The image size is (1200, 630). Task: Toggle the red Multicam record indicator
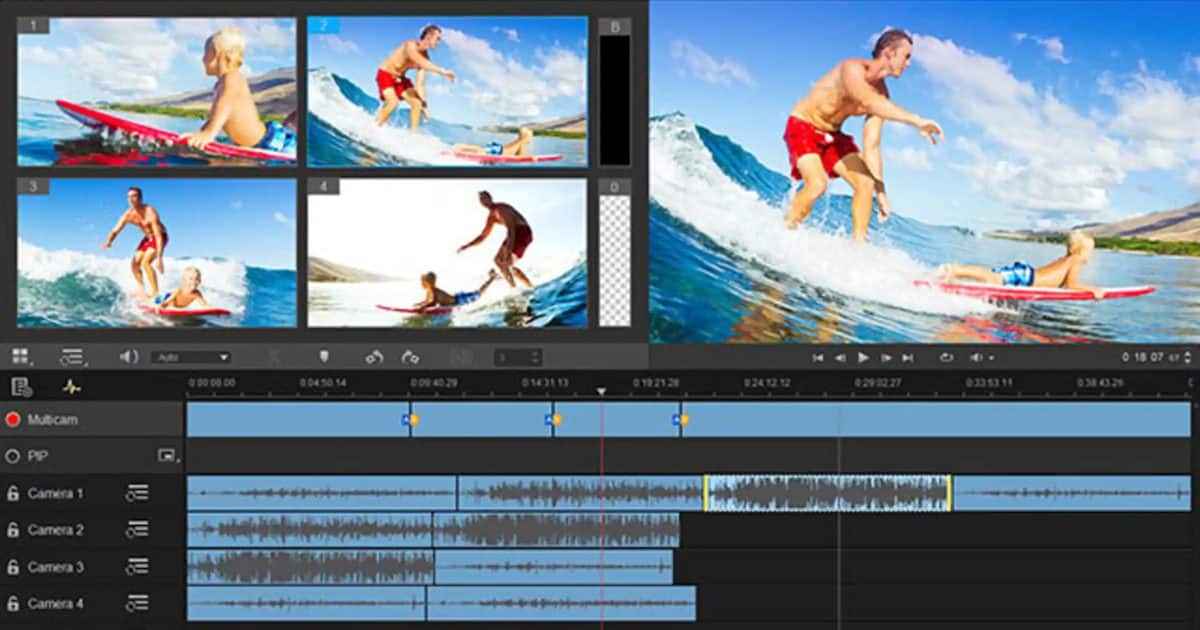click(12, 420)
